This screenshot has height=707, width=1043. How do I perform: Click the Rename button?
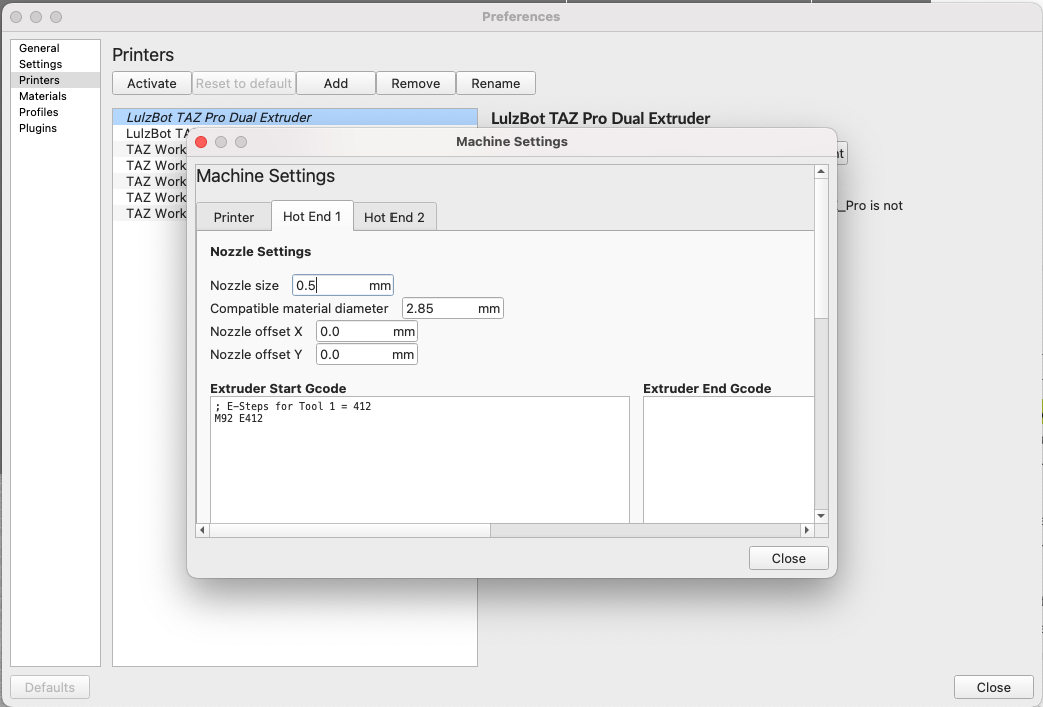click(496, 83)
